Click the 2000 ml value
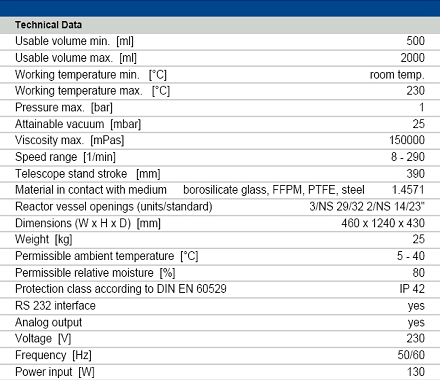This screenshot has width=440, height=380. pos(413,58)
